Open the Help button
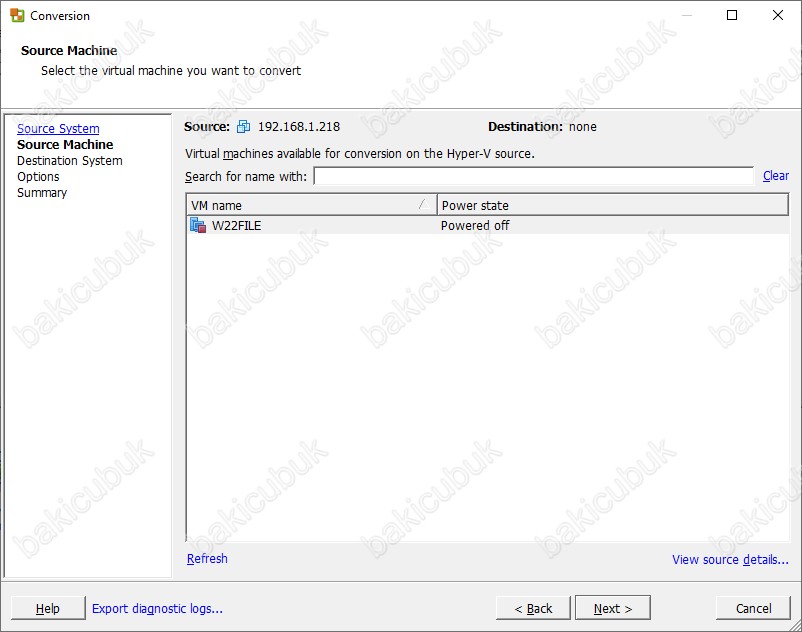Image resolution: width=802 pixels, height=632 pixels. point(48,608)
